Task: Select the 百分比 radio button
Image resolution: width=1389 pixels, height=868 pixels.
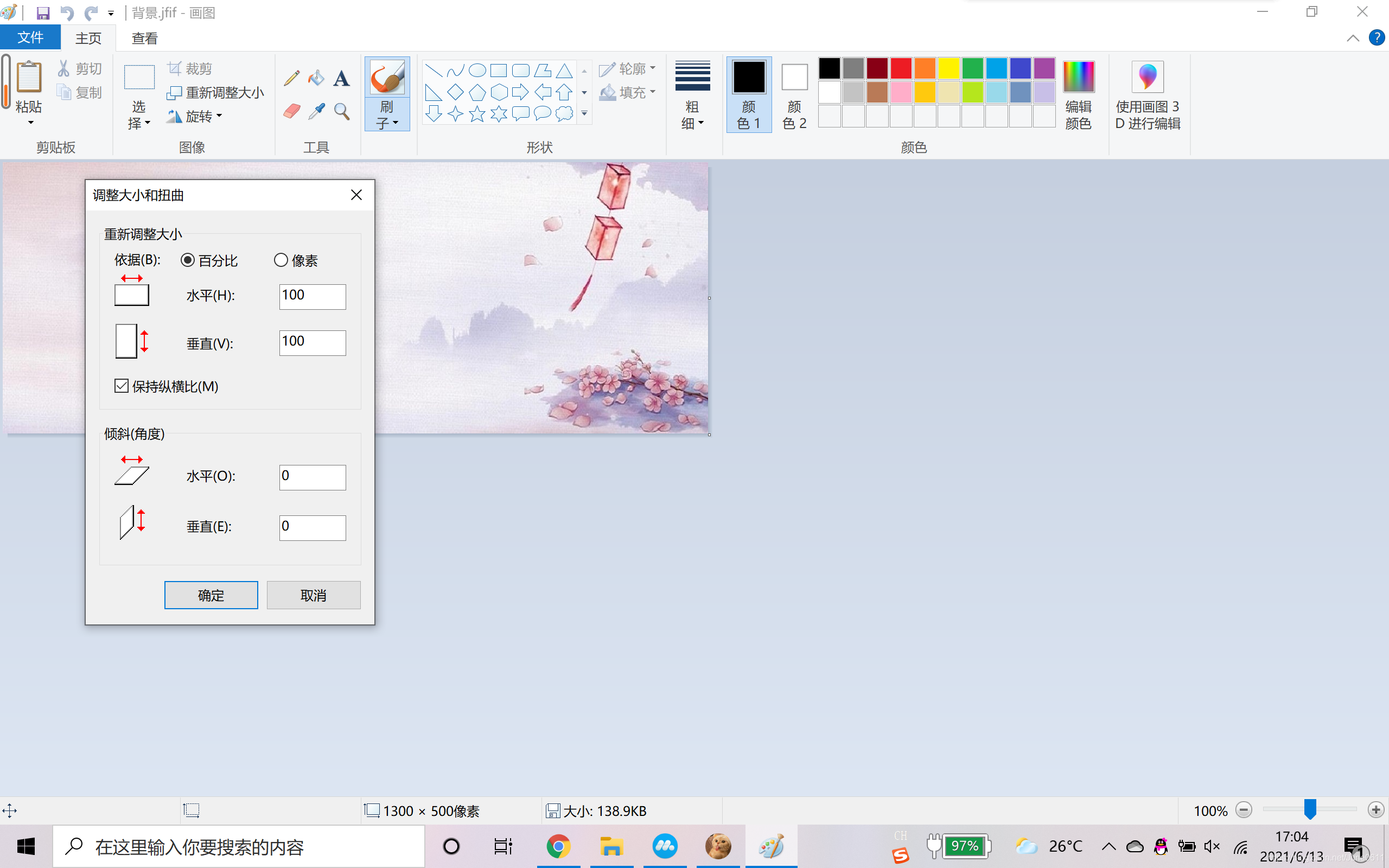Action: pyautogui.click(x=188, y=260)
